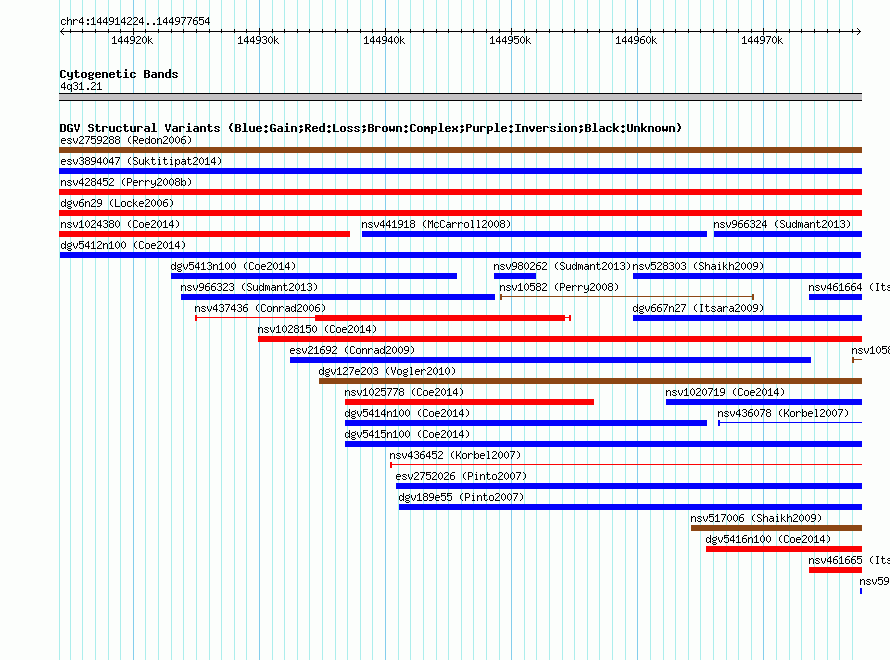890x660 pixels.
Task: Open nsv966323 (Sudmant2013) label
Action: tap(249, 287)
